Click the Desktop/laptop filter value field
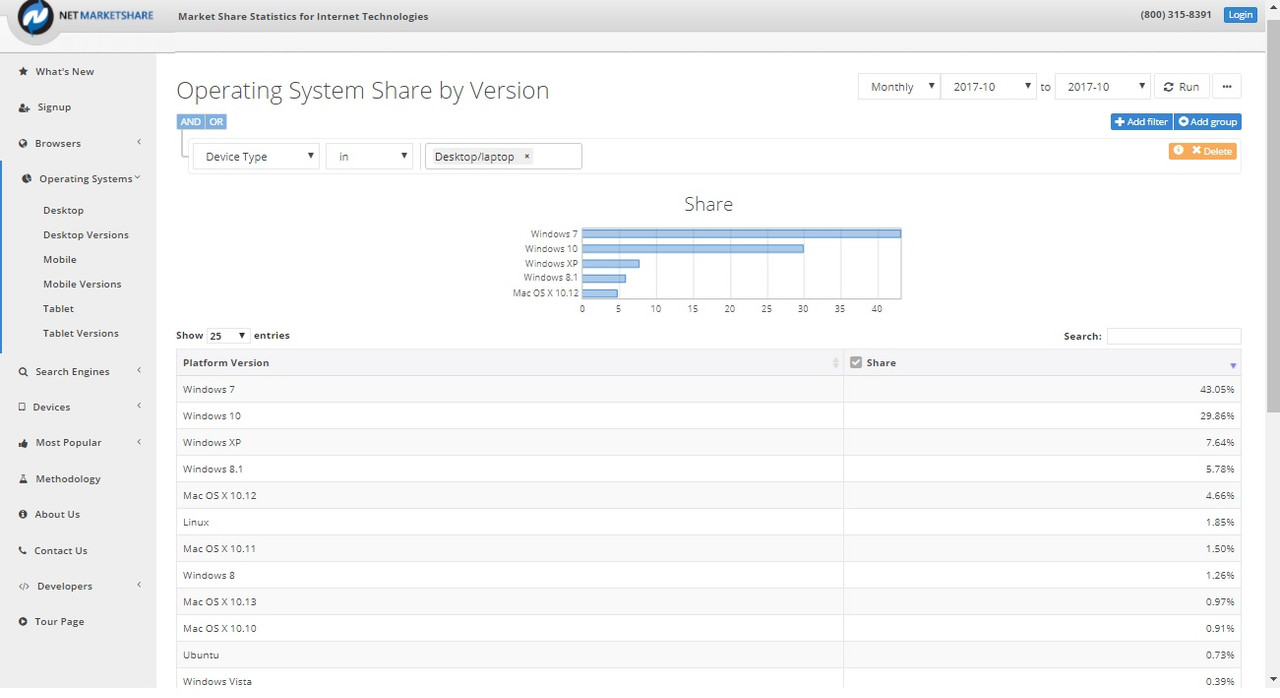The width and height of the screenshot is (1280, 698). [x=503, y=157]
